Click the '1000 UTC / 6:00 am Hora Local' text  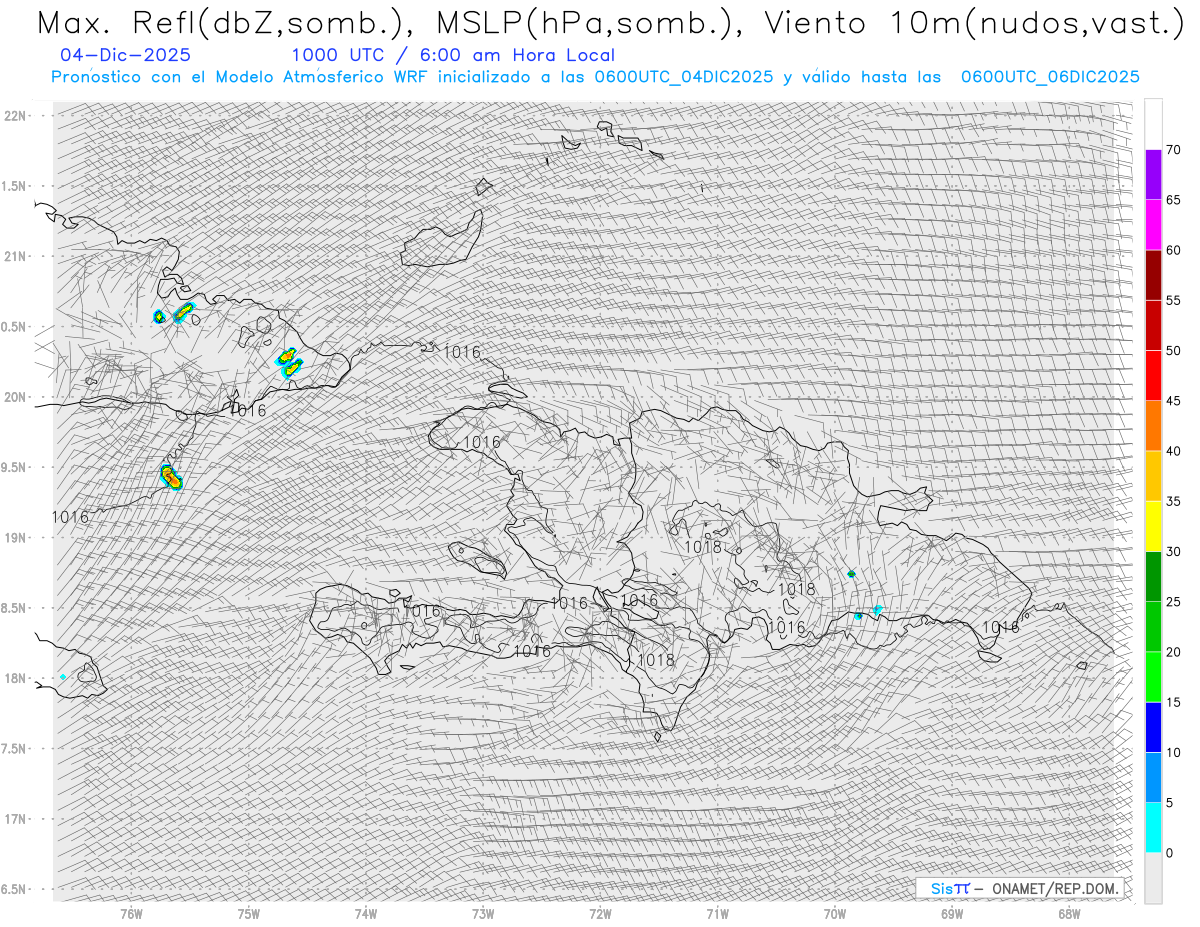[x=453, y=55]
